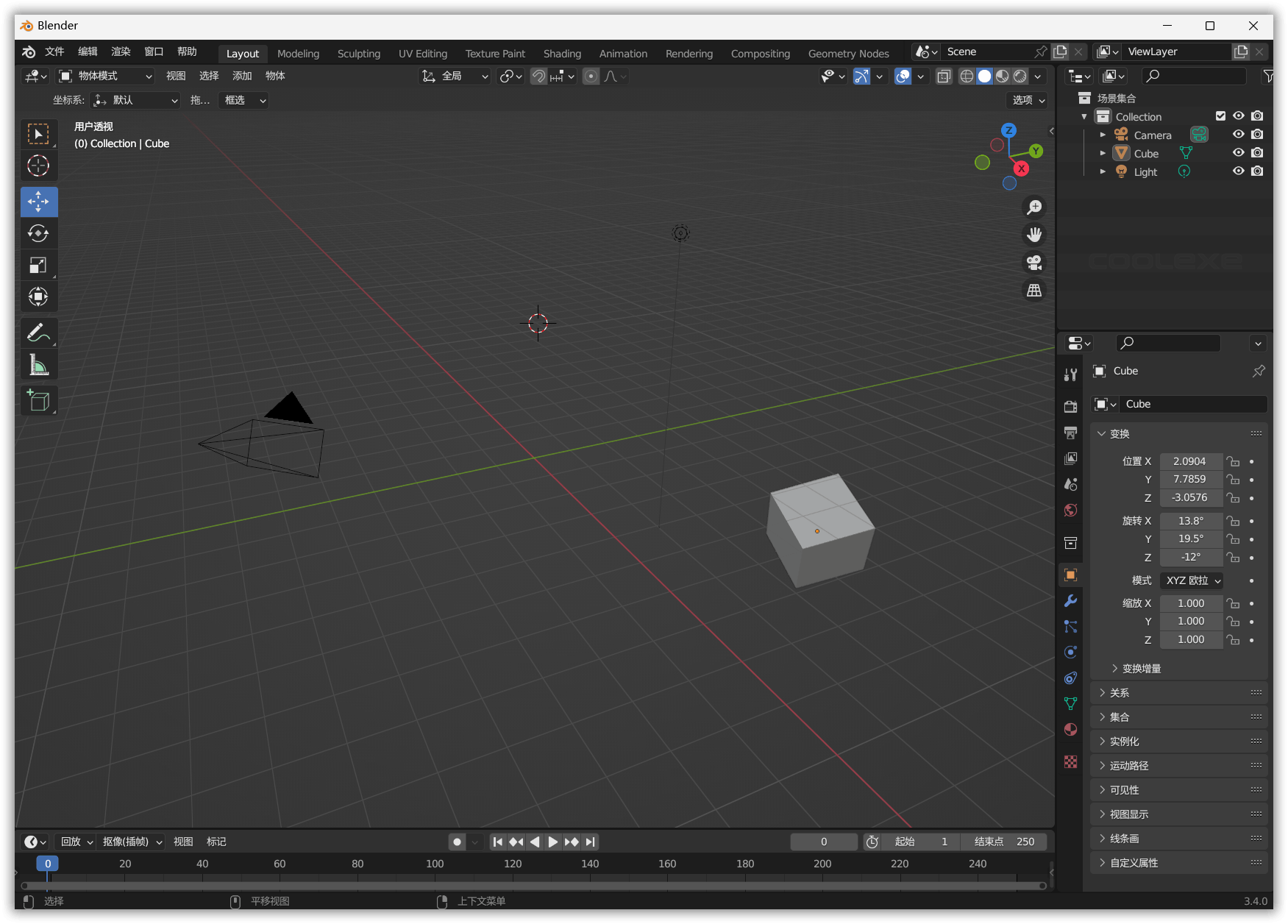Click frame 100 on the timeline
This screenshot has width=1288, height=924.
click(434, 864)
